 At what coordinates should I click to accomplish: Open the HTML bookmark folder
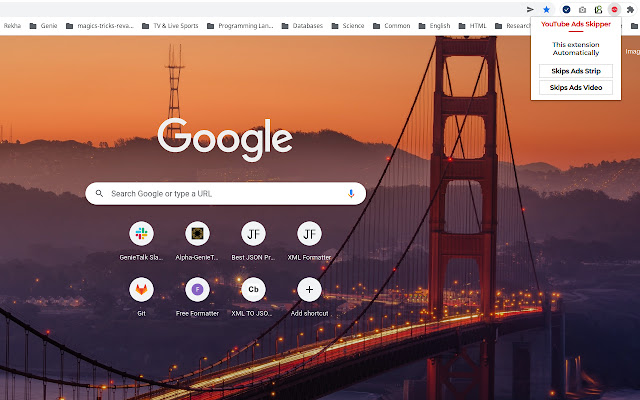point(473,26)
